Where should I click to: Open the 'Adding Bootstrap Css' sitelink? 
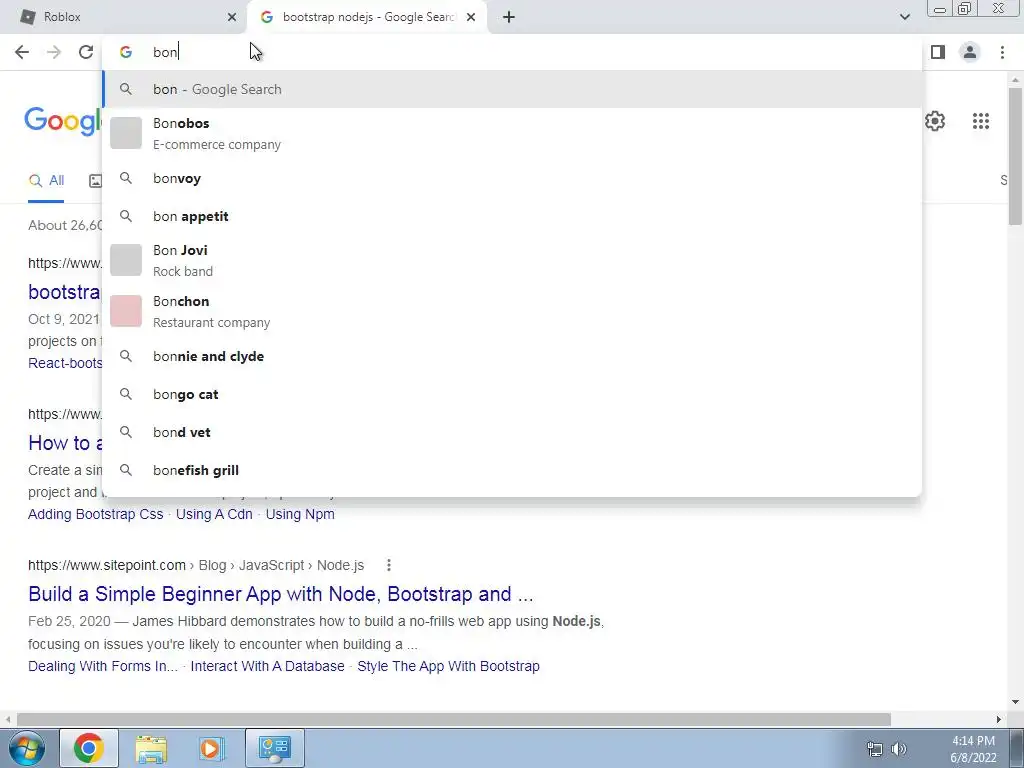coord(95,514)
